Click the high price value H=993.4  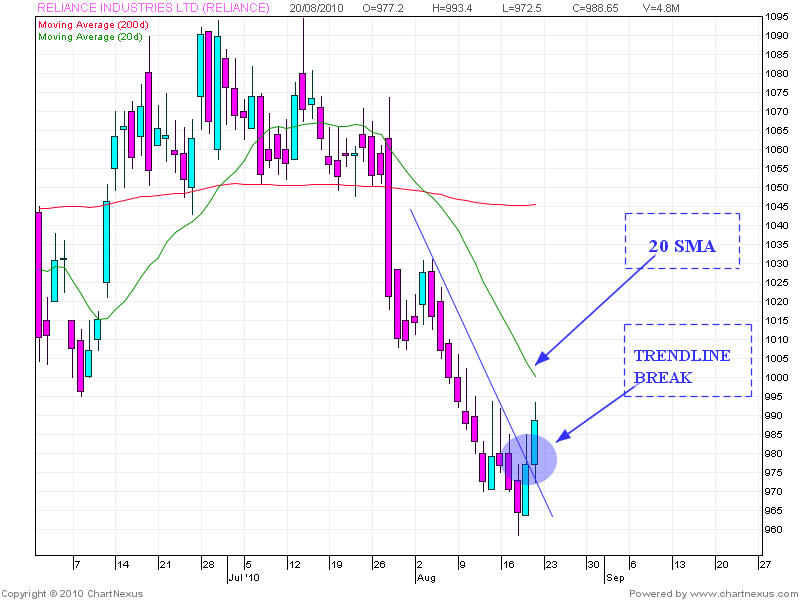point(452,8)
